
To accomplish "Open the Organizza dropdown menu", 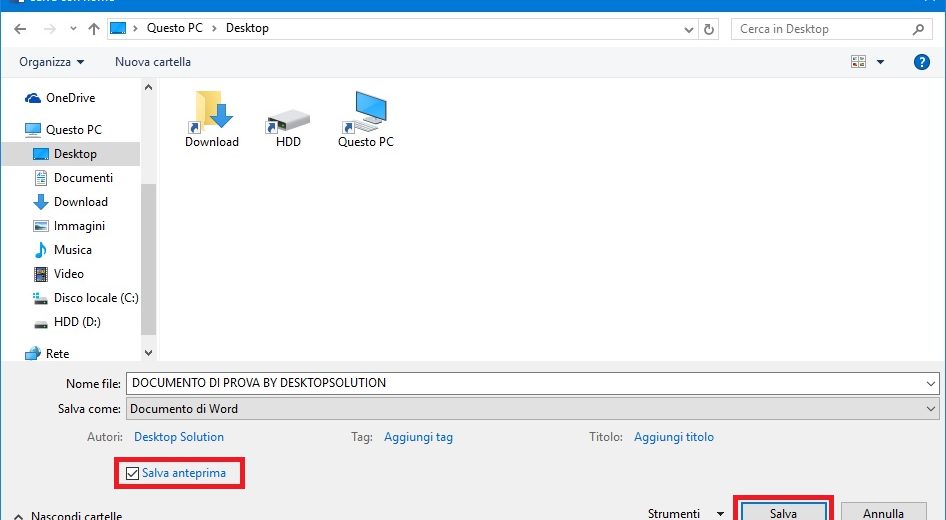I will [x=51, y=62].
